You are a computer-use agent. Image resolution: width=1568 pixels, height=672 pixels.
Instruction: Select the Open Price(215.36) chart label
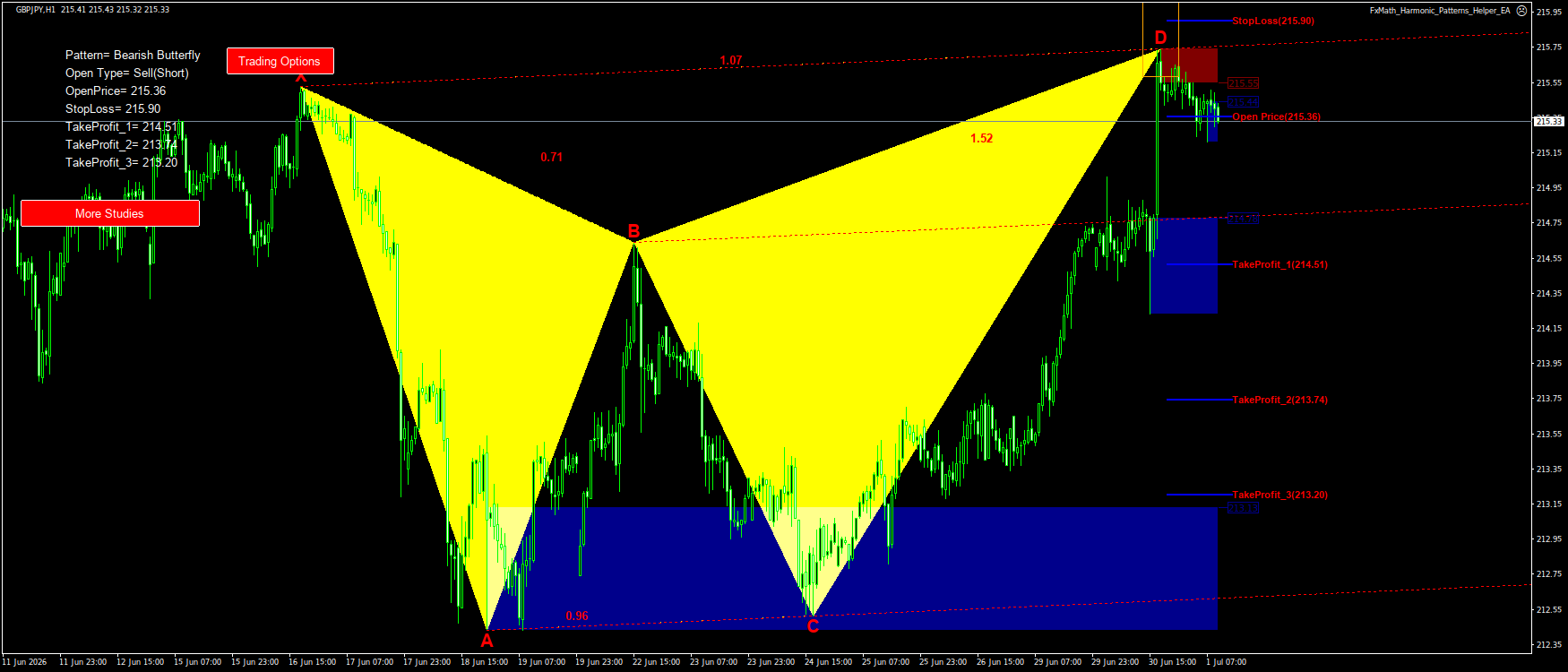[1276, 116]
